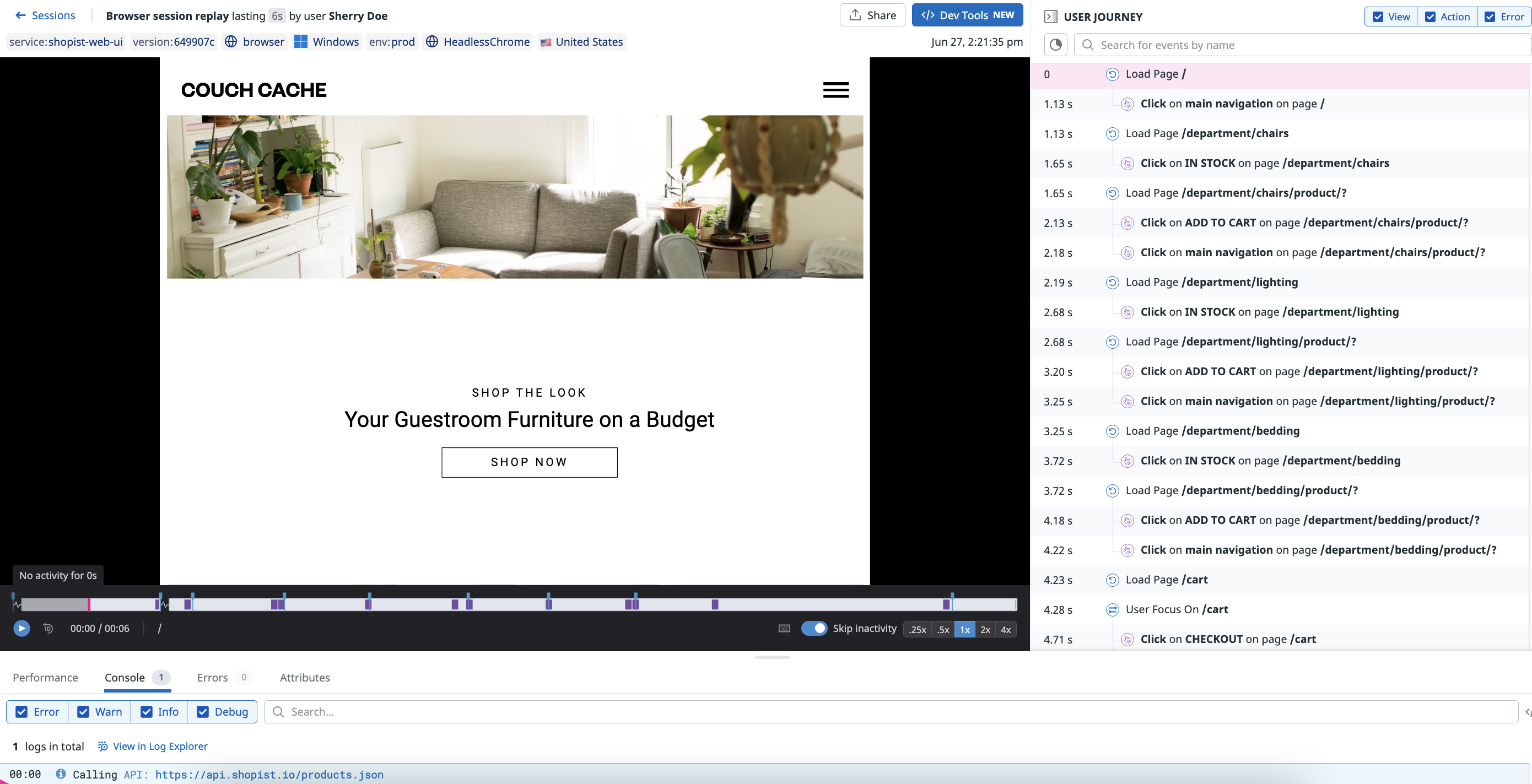Click the User Focus On /cart swap icon

coord(1112,609)
